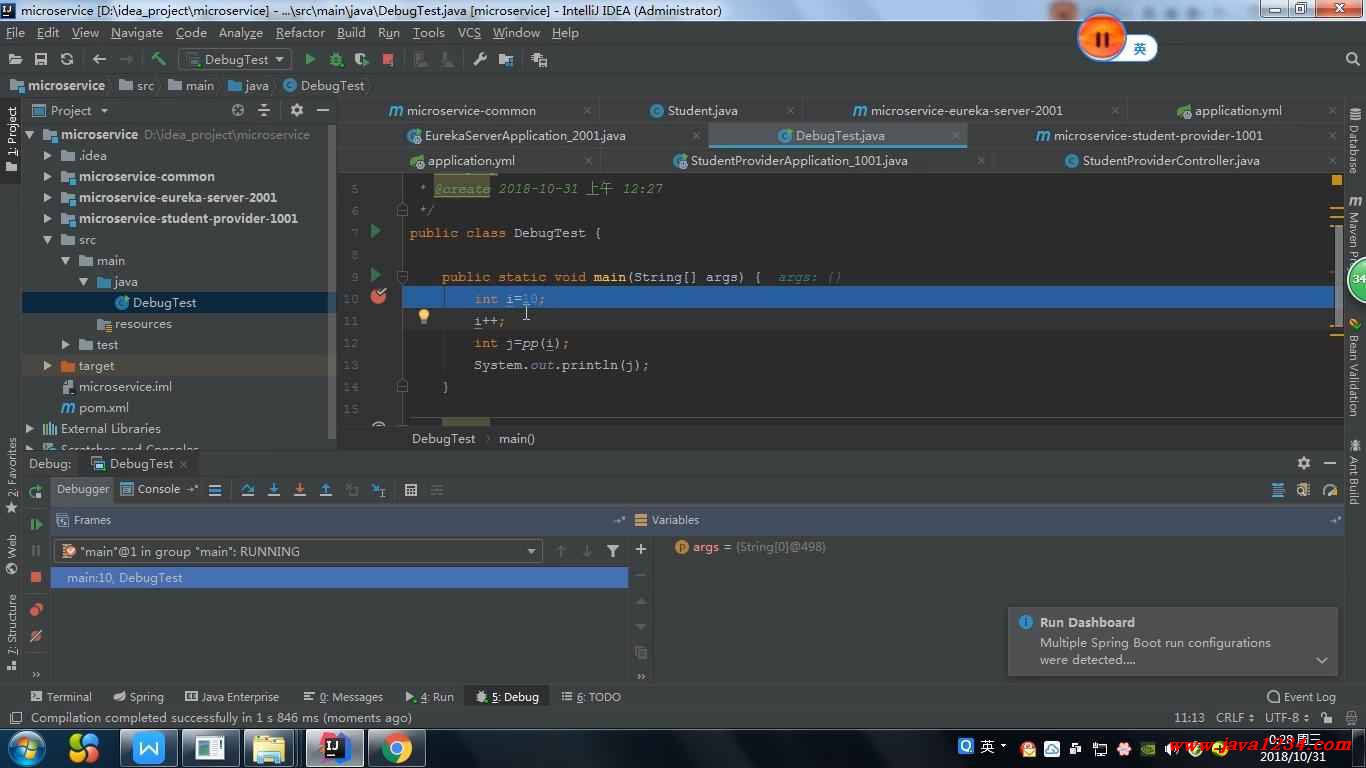The image size is (1366, 768).
Task: Toggle the Database tool window stripe
Action: click(1355, 140)
